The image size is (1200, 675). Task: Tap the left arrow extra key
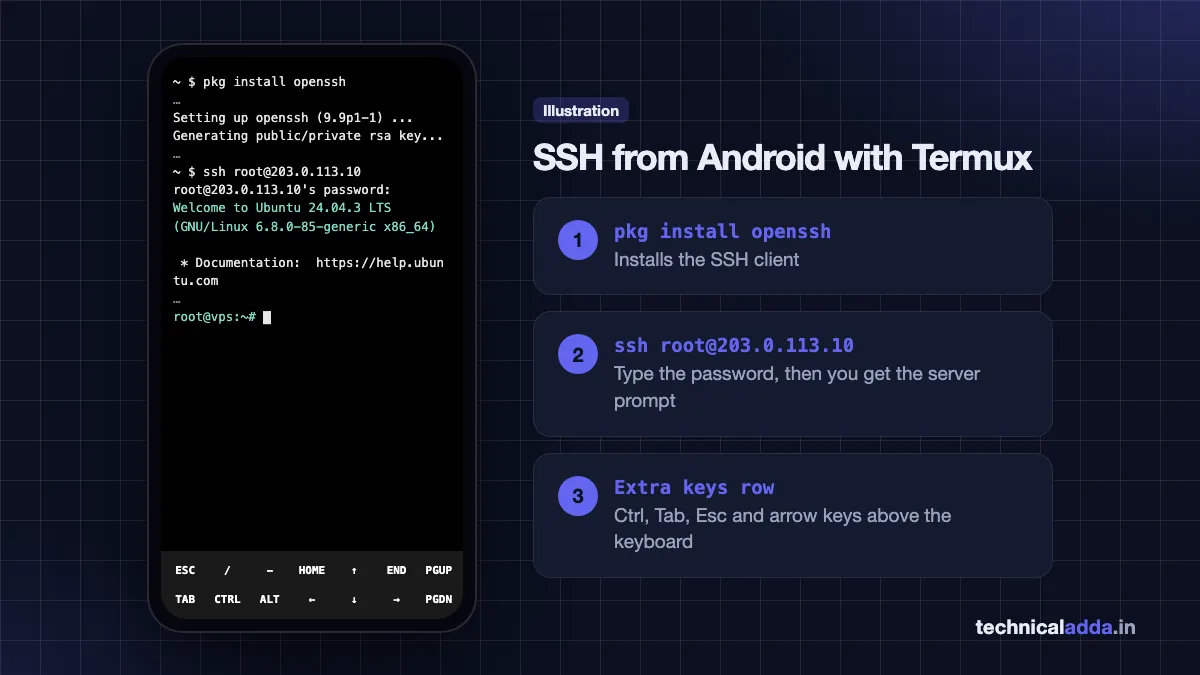[312, 599]
